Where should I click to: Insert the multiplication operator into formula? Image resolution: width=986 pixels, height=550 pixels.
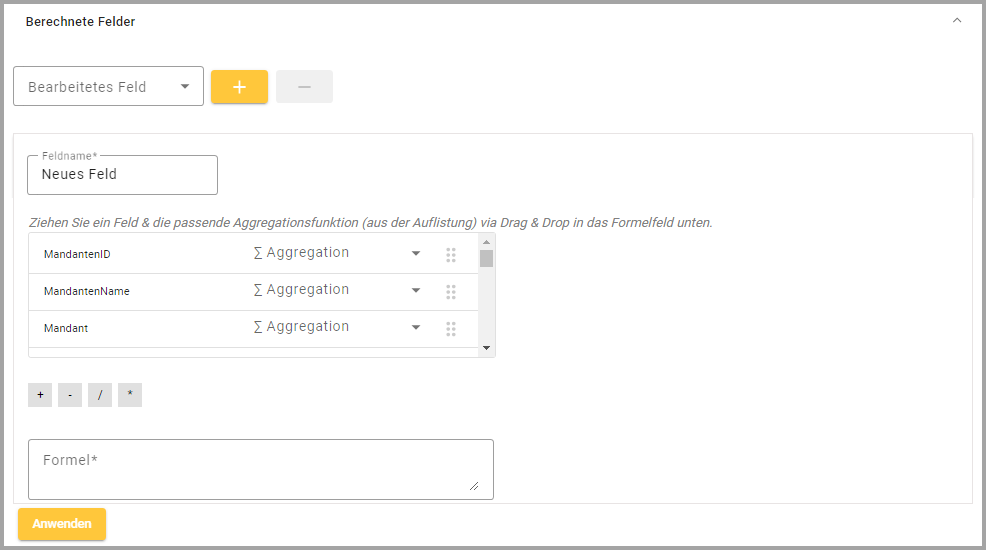click(130, 395)
